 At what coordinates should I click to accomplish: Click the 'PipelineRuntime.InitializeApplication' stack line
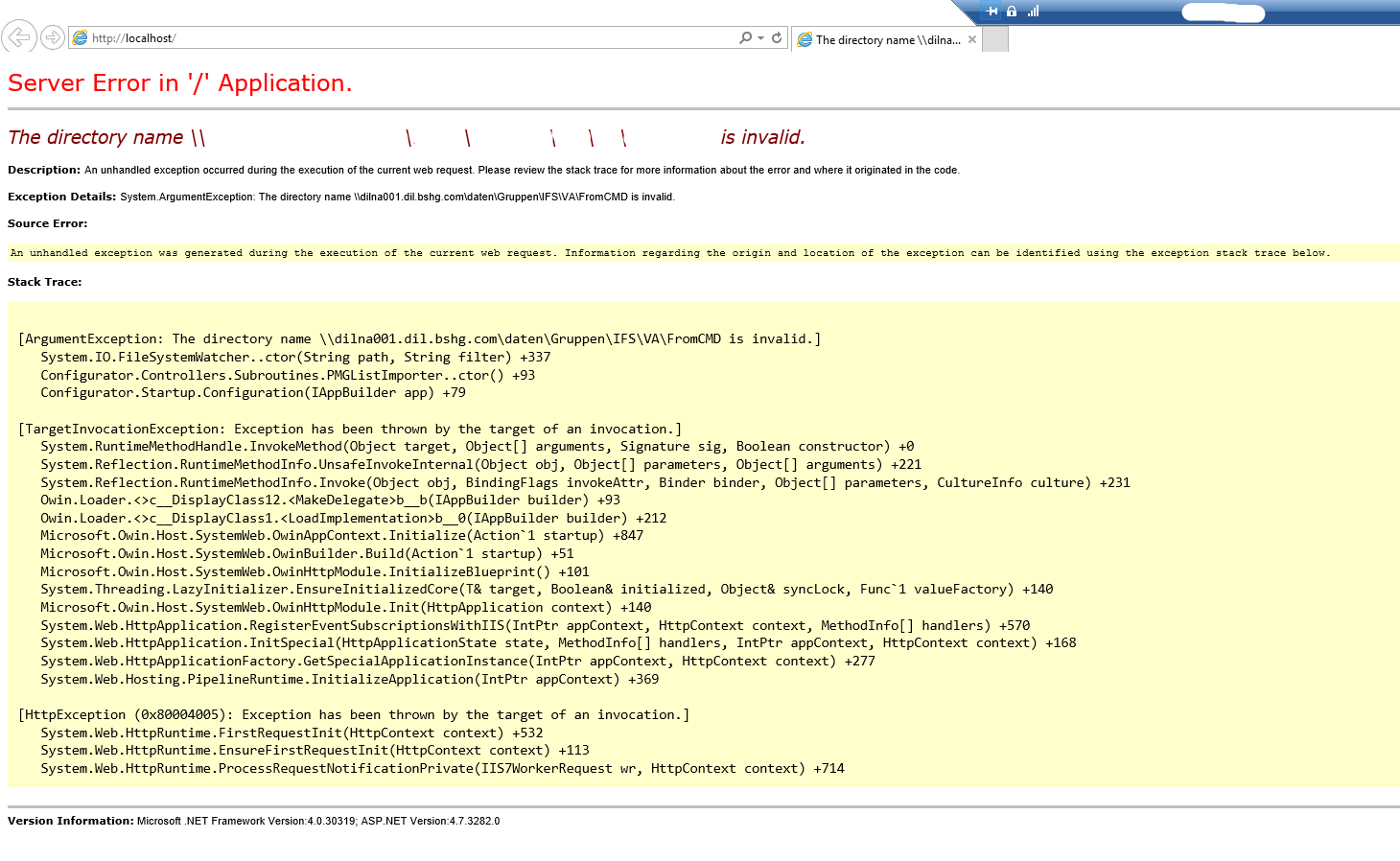tap(349, 679)
